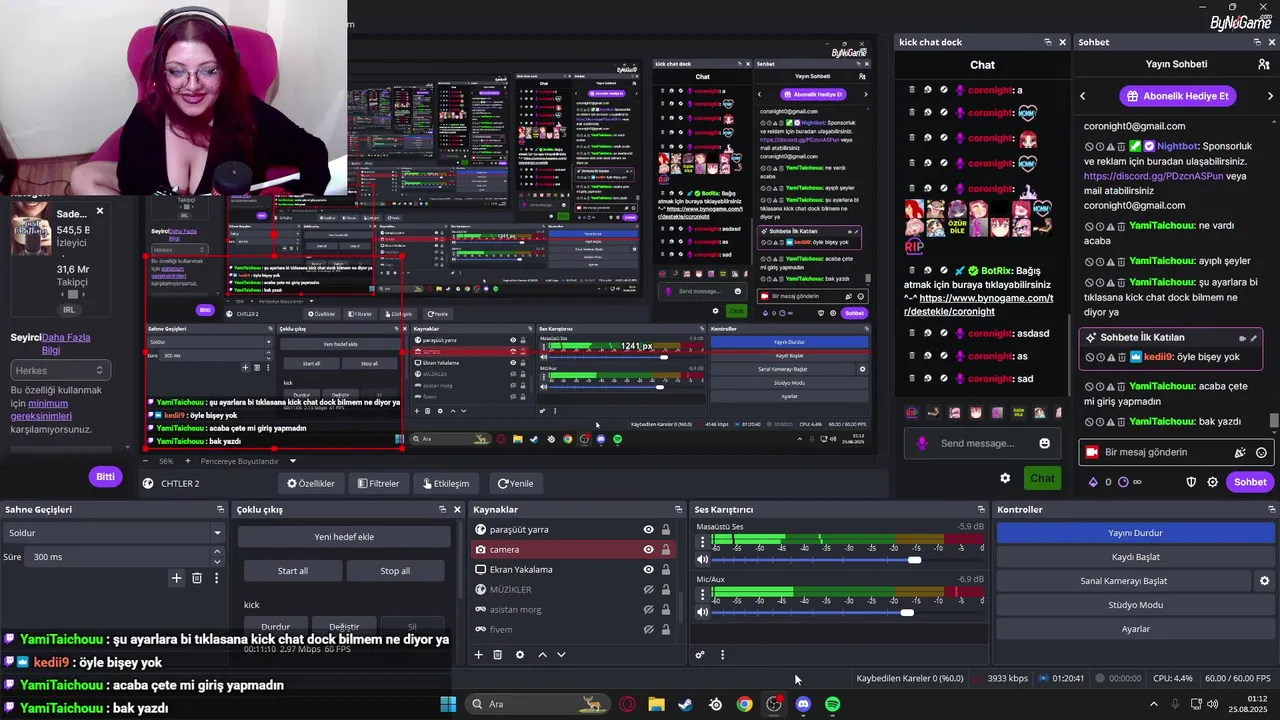The image size is (1280, 720).
Task: Hide the camera source
Action: pos(648,550)
